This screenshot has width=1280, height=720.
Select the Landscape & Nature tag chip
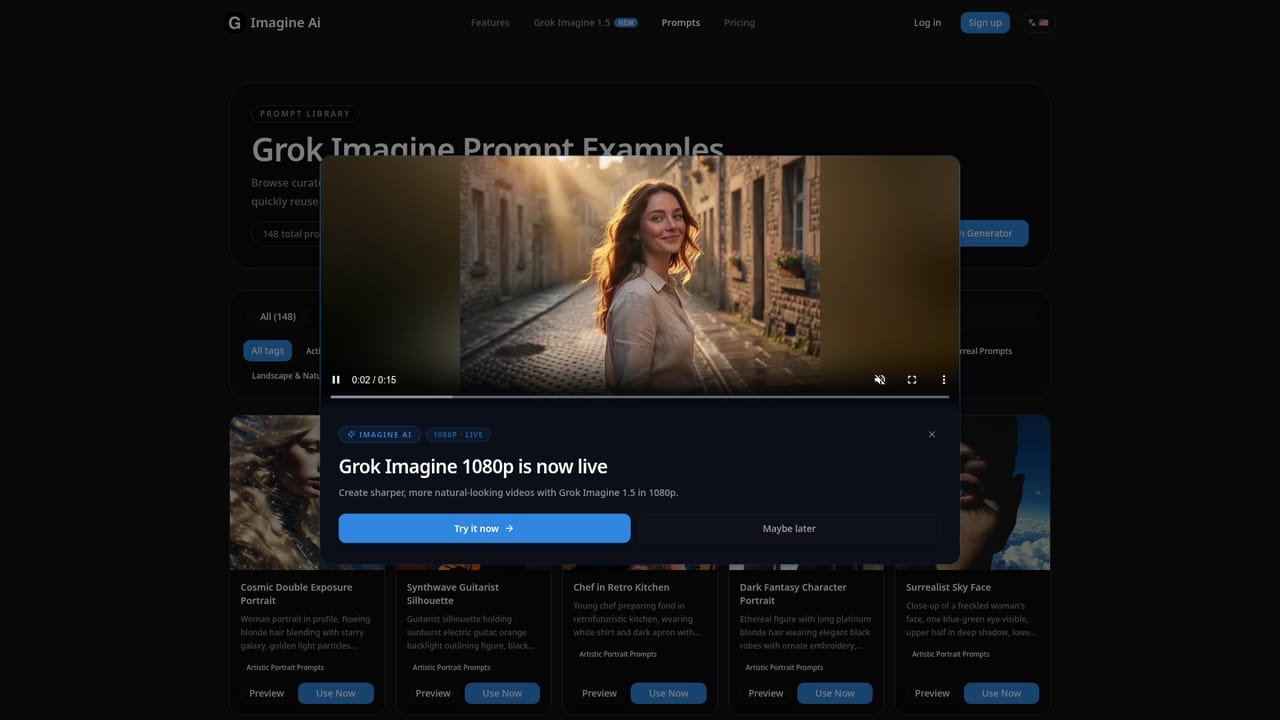click(285, 376)
